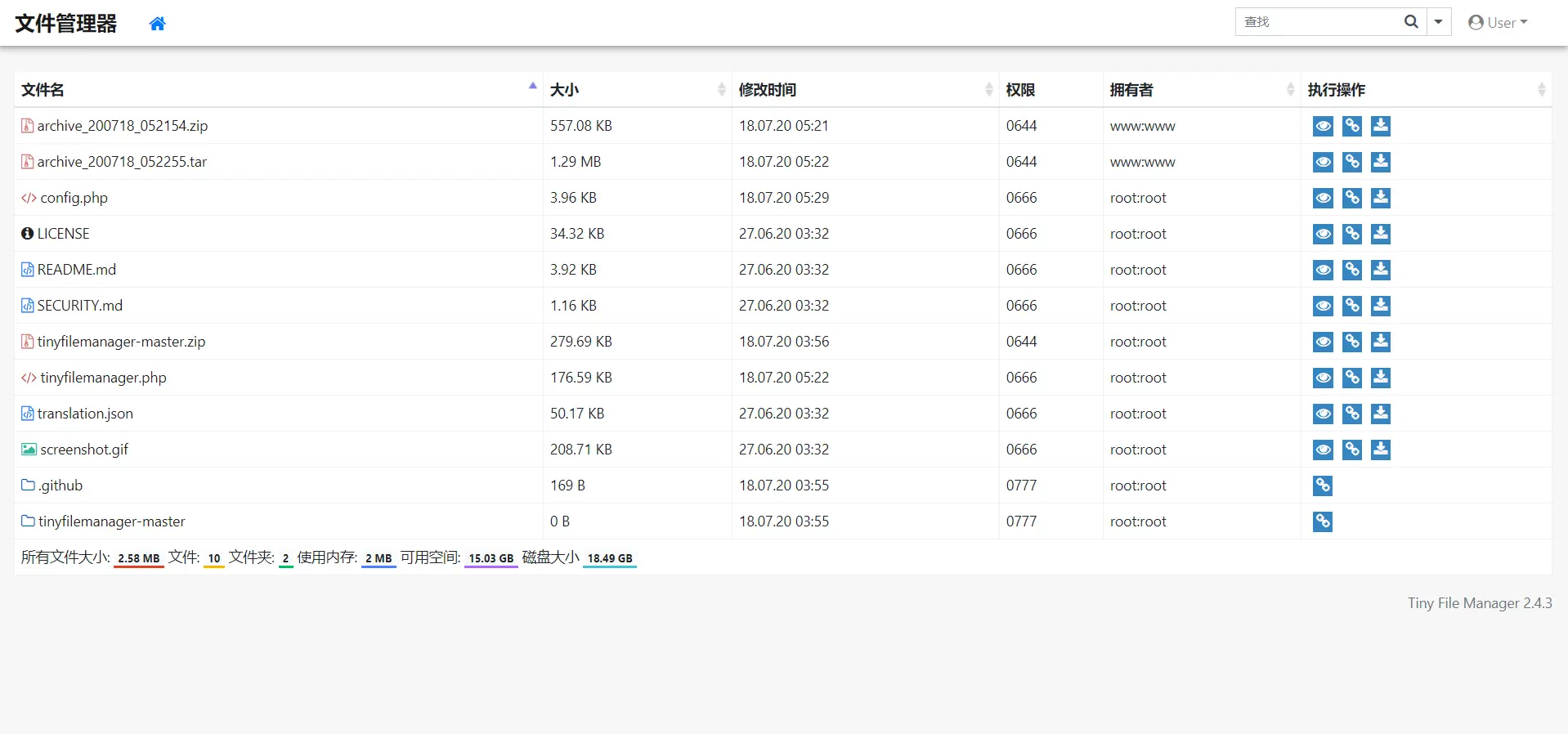Image resolution: width=1568 pixels, height=734 pixels.
Task: Open direct link of tinyfilemanager-master.zip
Action: (1352, 342)
